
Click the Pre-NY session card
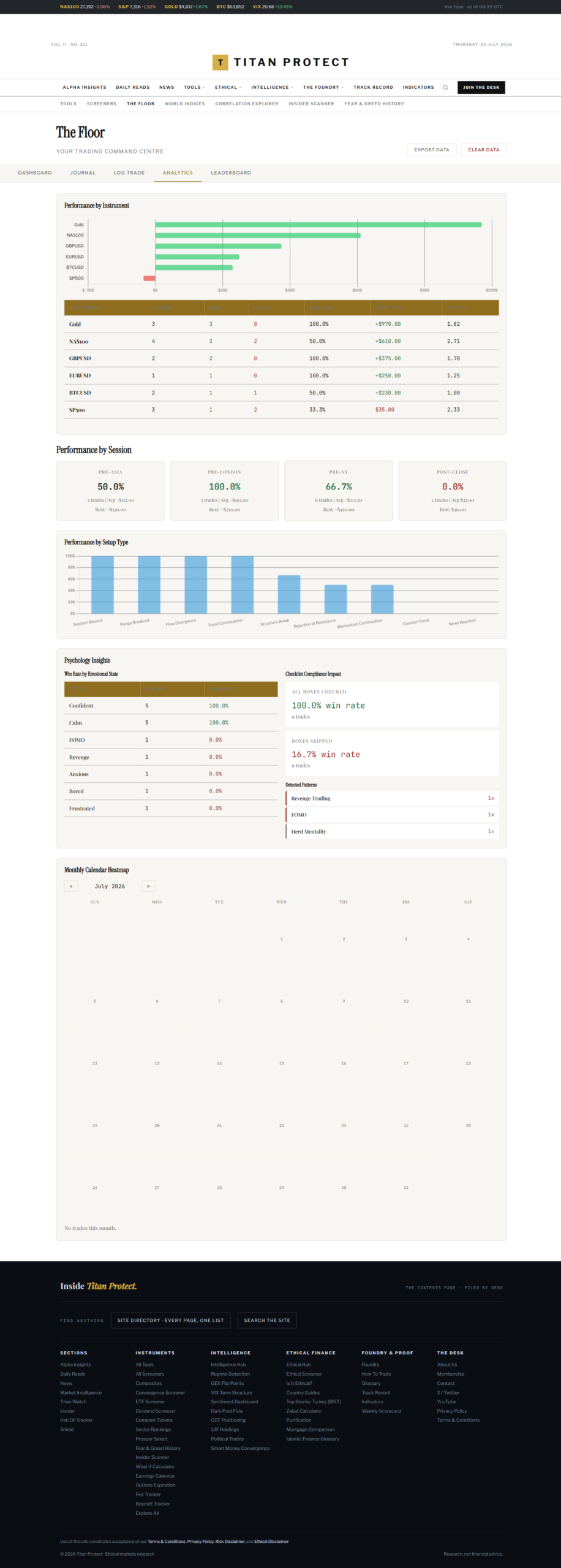339,491
